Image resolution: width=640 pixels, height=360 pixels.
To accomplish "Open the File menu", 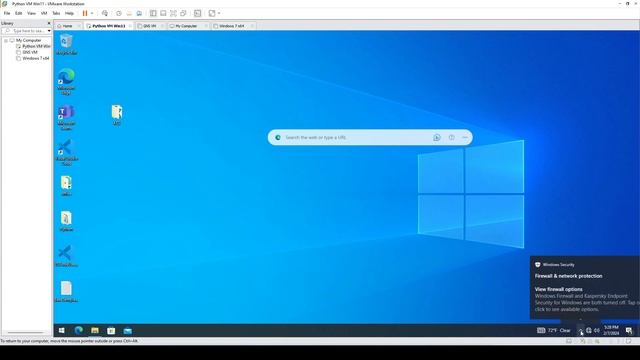I will [x=7, y=13].
